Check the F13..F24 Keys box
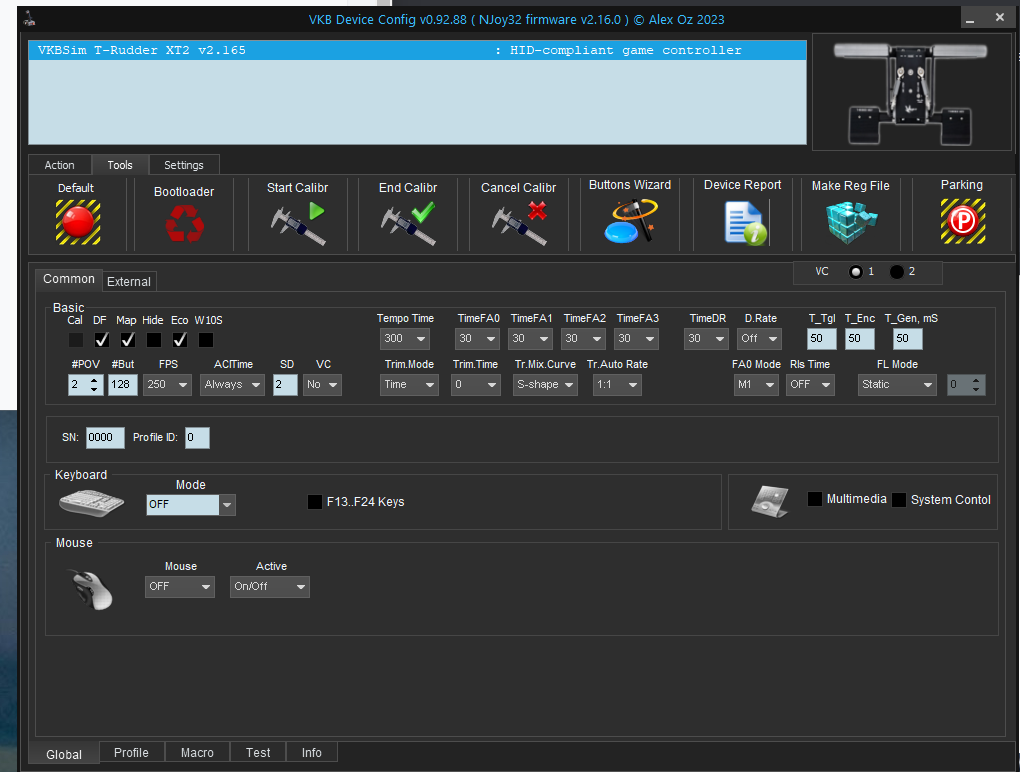Screen dimensions: 1020x772 [x=315, y=501]
